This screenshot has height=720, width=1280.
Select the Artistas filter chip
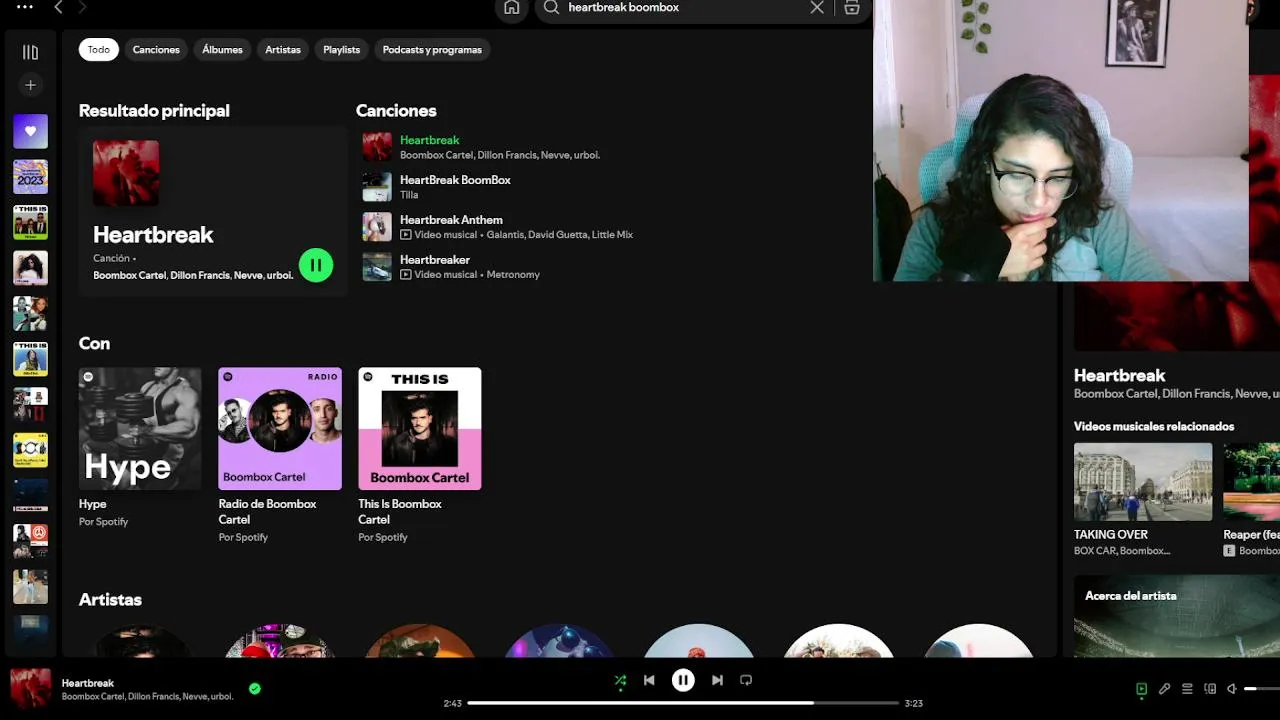[283, 49]
